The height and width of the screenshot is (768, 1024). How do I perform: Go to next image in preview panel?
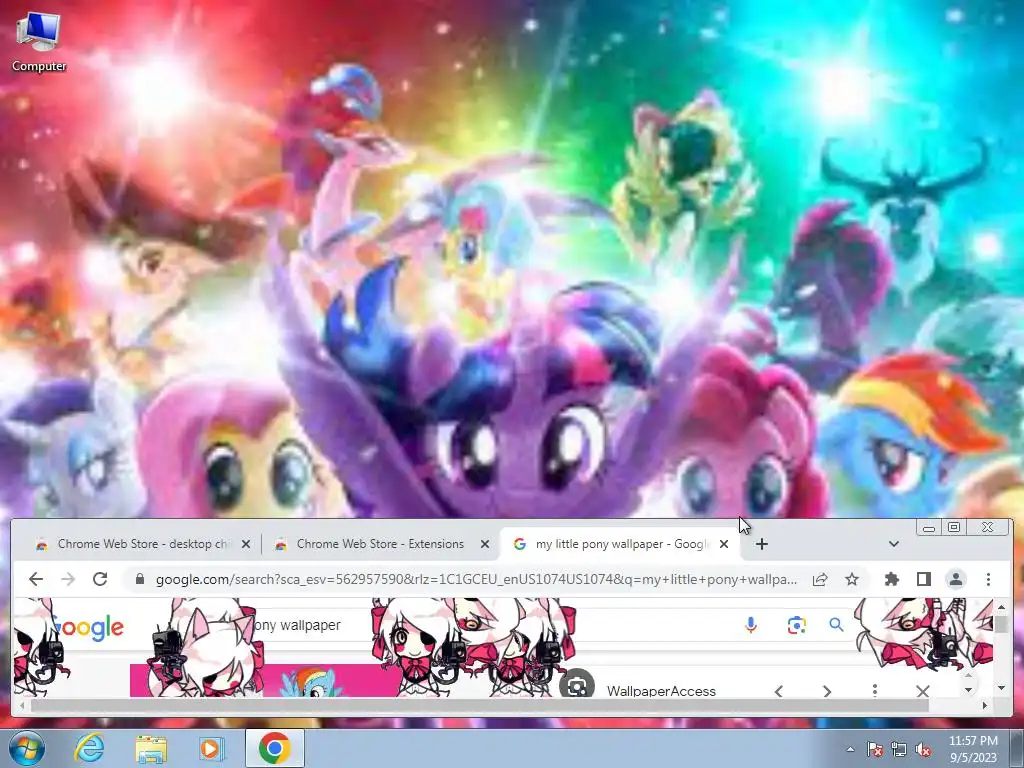(827, 691)
